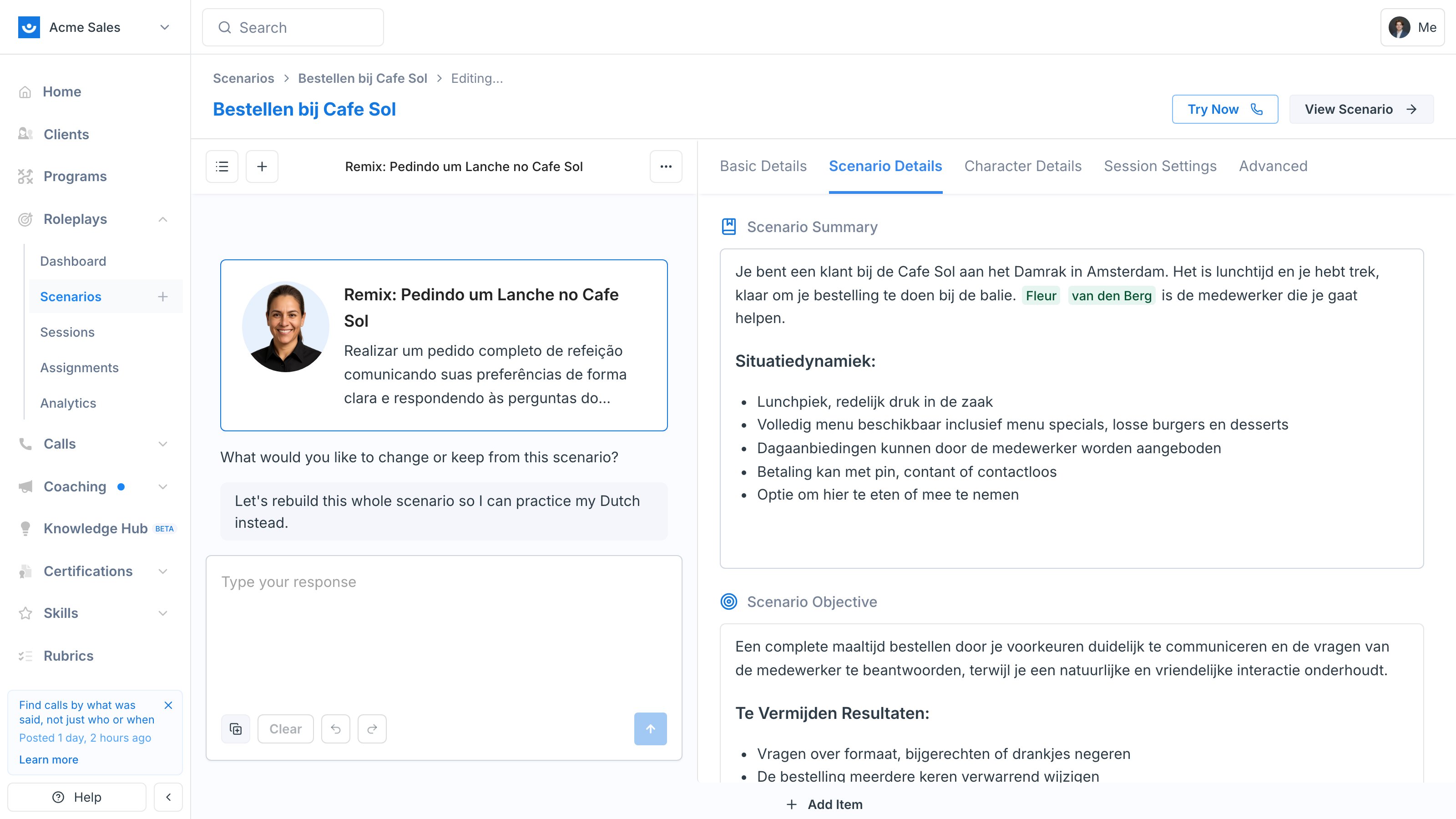Click the Roleplays target icon

click(25, 219)
